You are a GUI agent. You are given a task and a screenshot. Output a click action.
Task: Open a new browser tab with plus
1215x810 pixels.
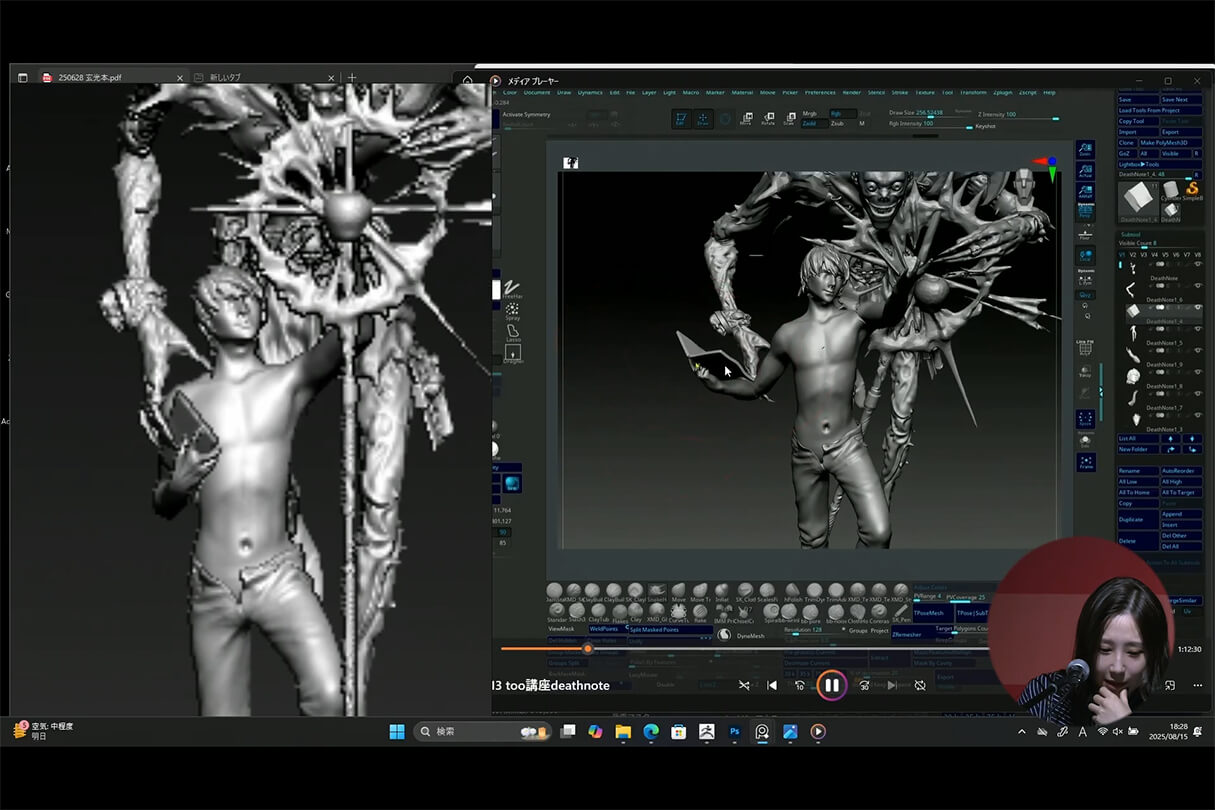pos(351,78)
